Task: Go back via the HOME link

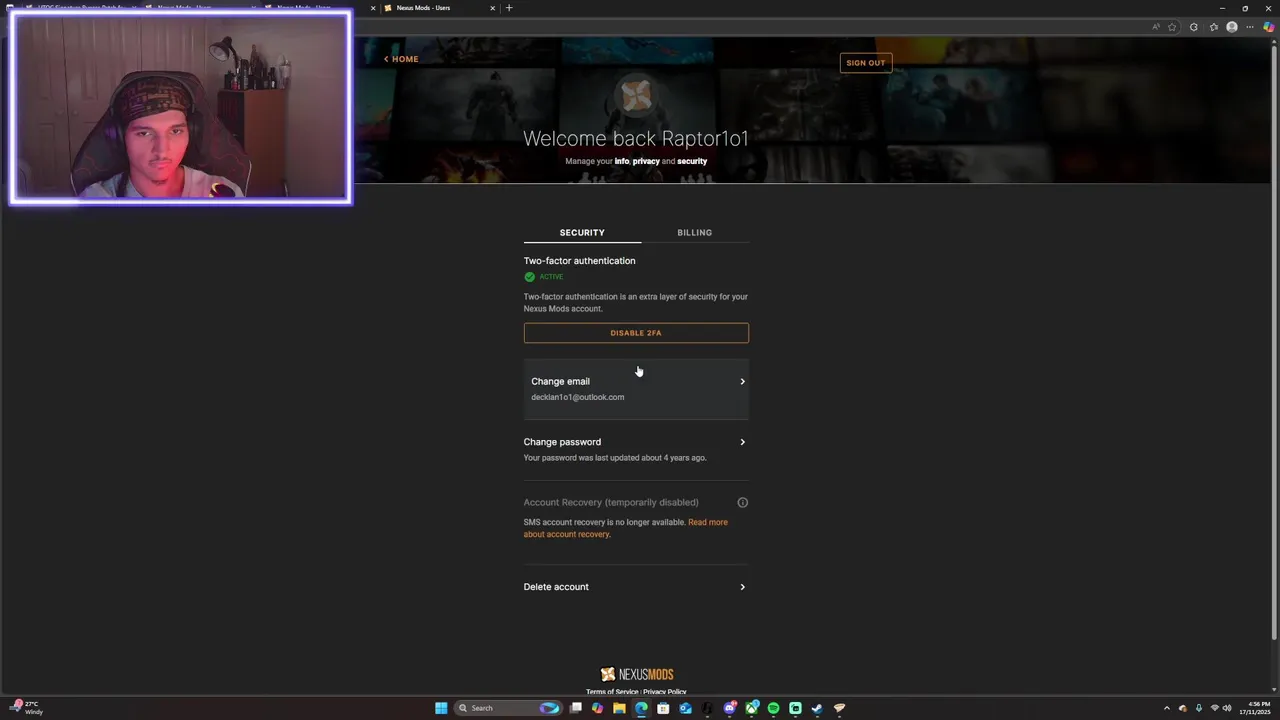Action: (401, 59)
